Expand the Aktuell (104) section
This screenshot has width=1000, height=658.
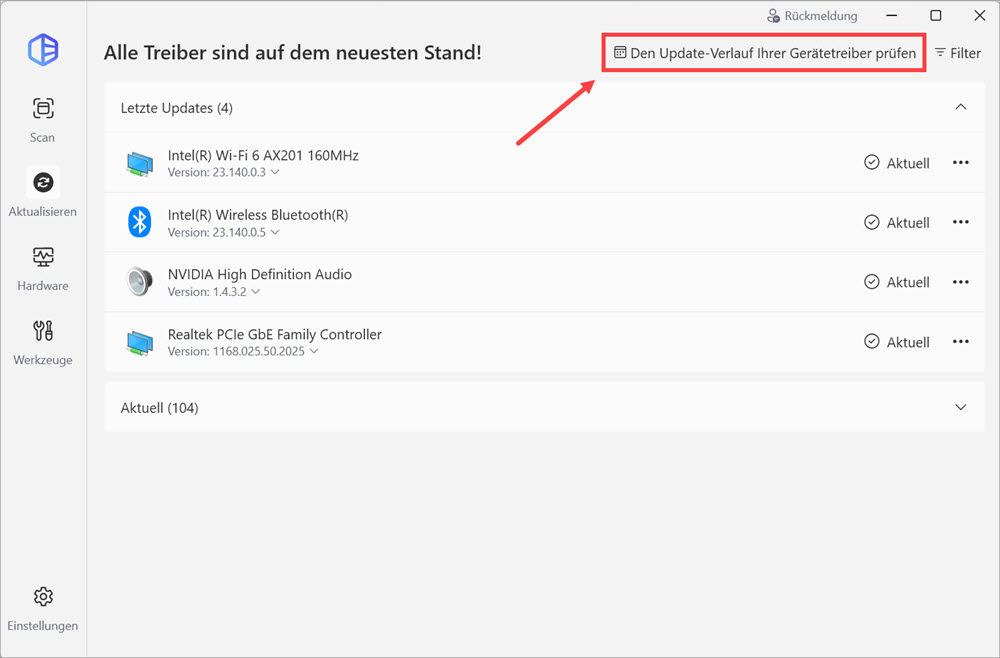click(960, 407)
